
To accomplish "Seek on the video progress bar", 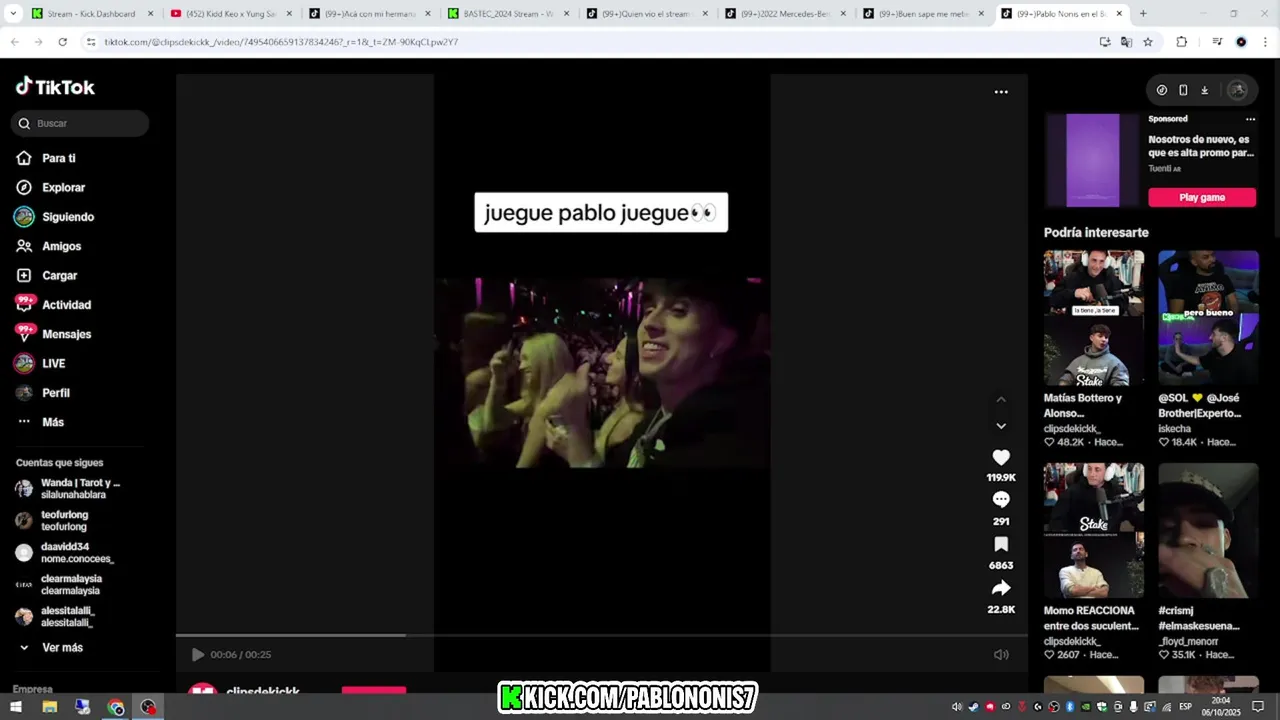I will (x=601, y=635).
